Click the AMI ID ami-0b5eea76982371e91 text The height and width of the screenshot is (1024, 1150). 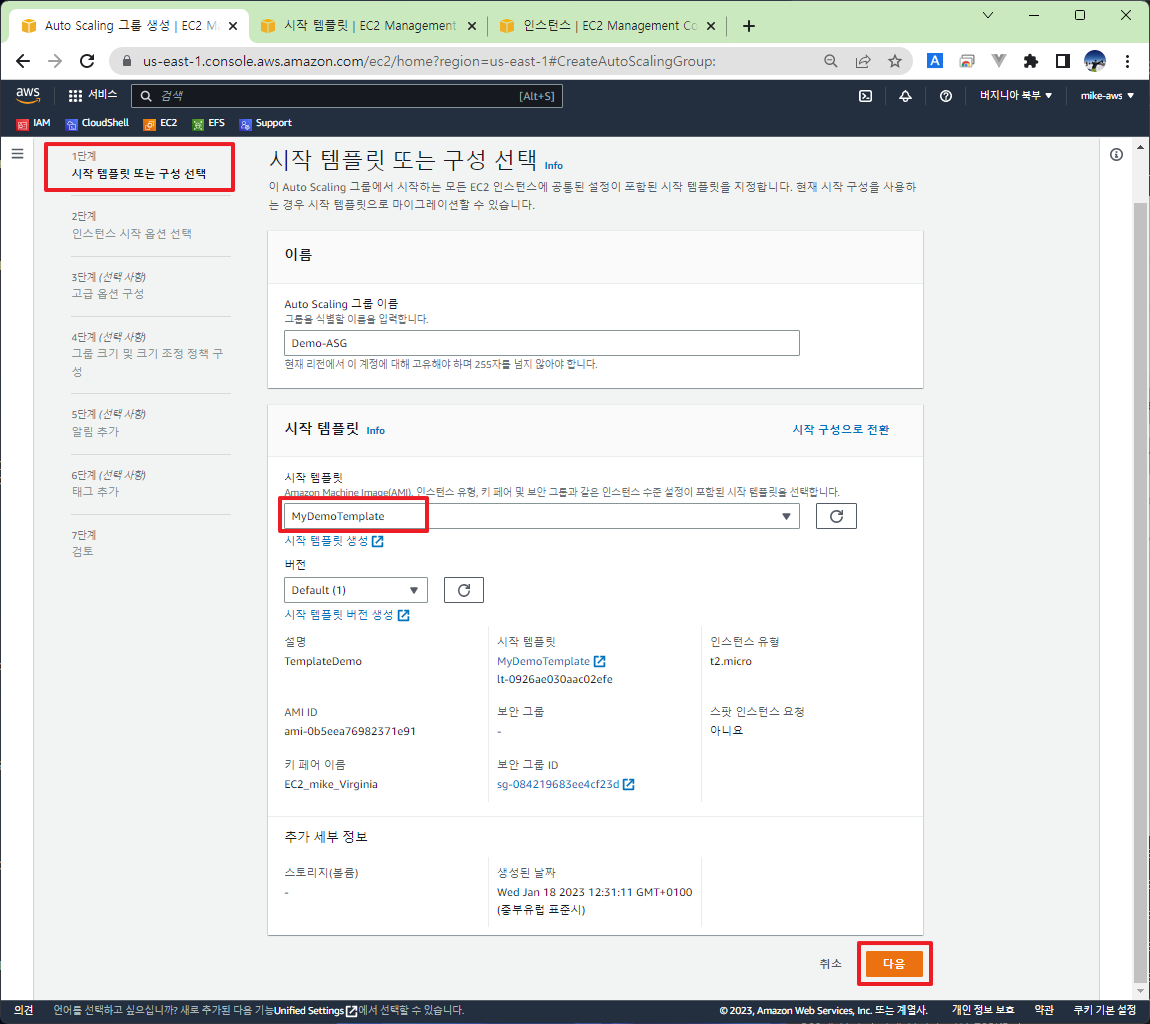[350, 731]
